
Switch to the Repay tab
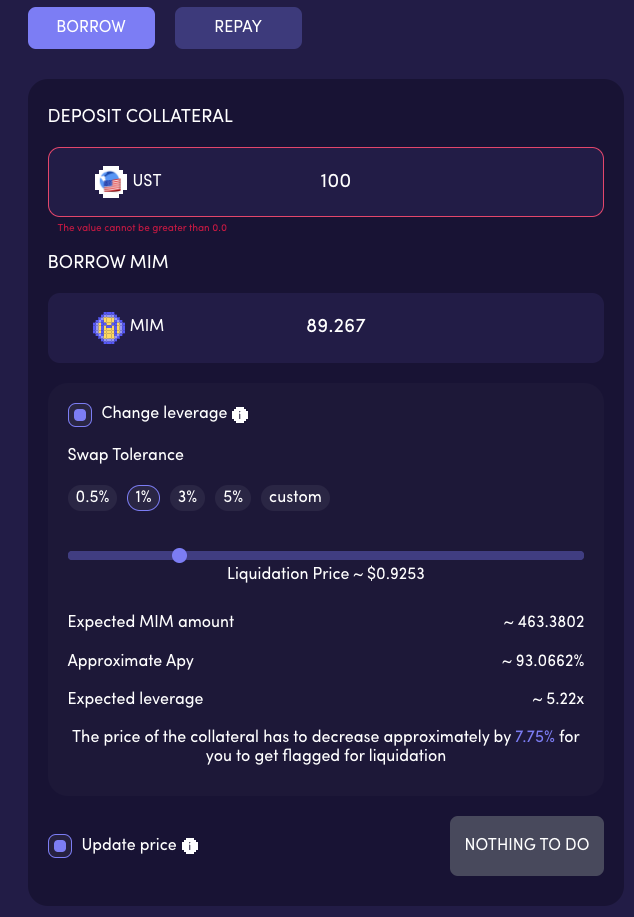pyautogui.click(x=238, y=27)
